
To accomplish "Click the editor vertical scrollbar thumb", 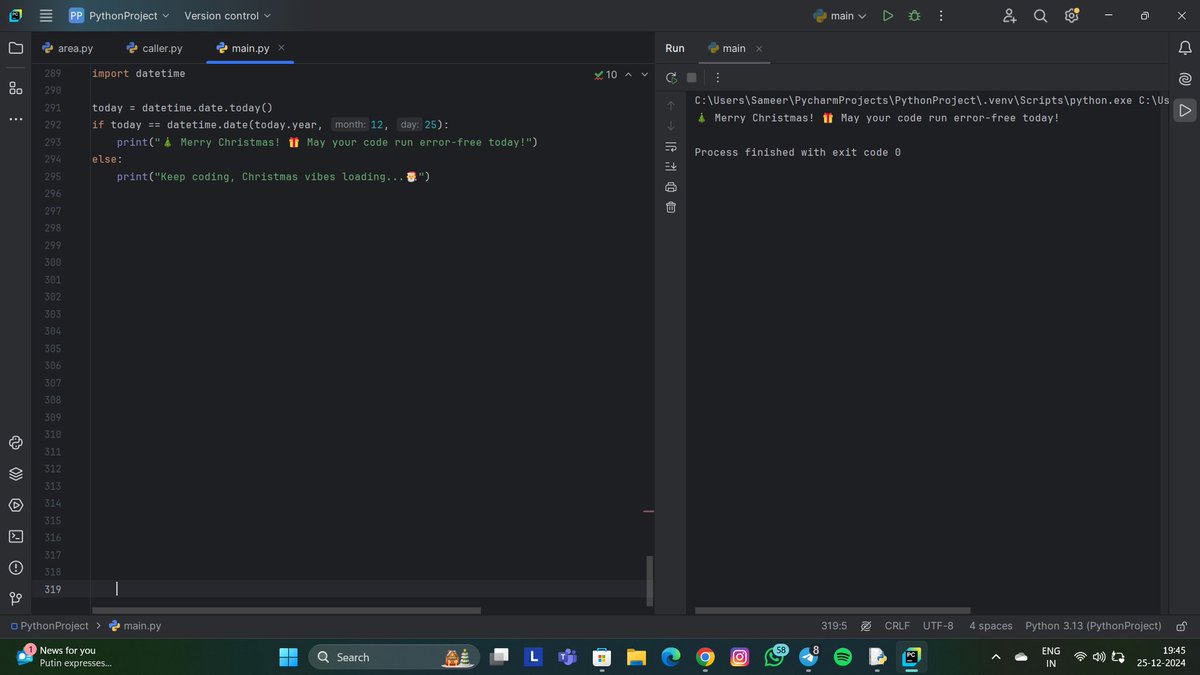I will point(649,581).
